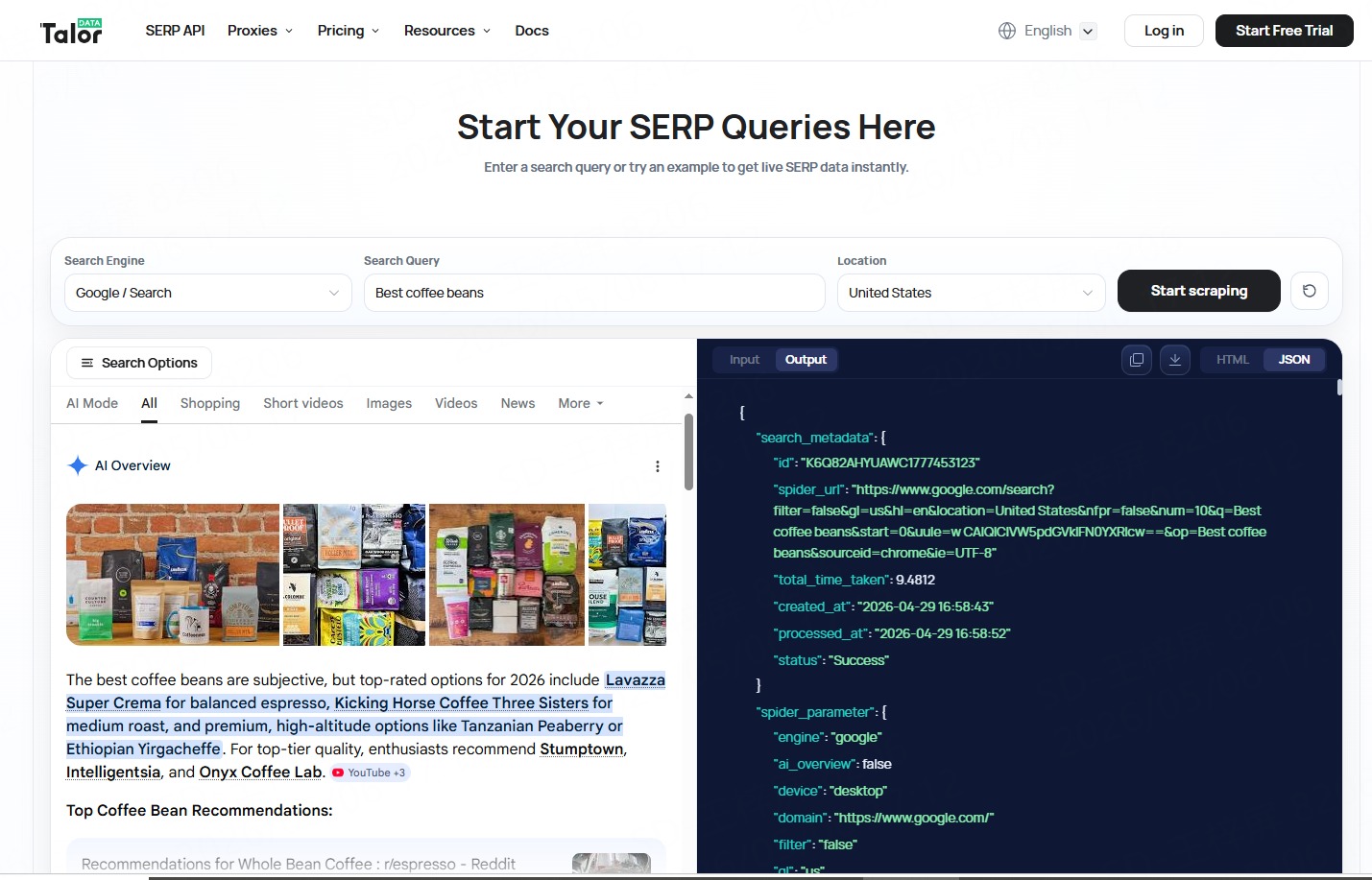The height and width of the screenshot is (880, 1372).
Task: Click the YouTube +3 source chip
Action: tap(370, 773)
